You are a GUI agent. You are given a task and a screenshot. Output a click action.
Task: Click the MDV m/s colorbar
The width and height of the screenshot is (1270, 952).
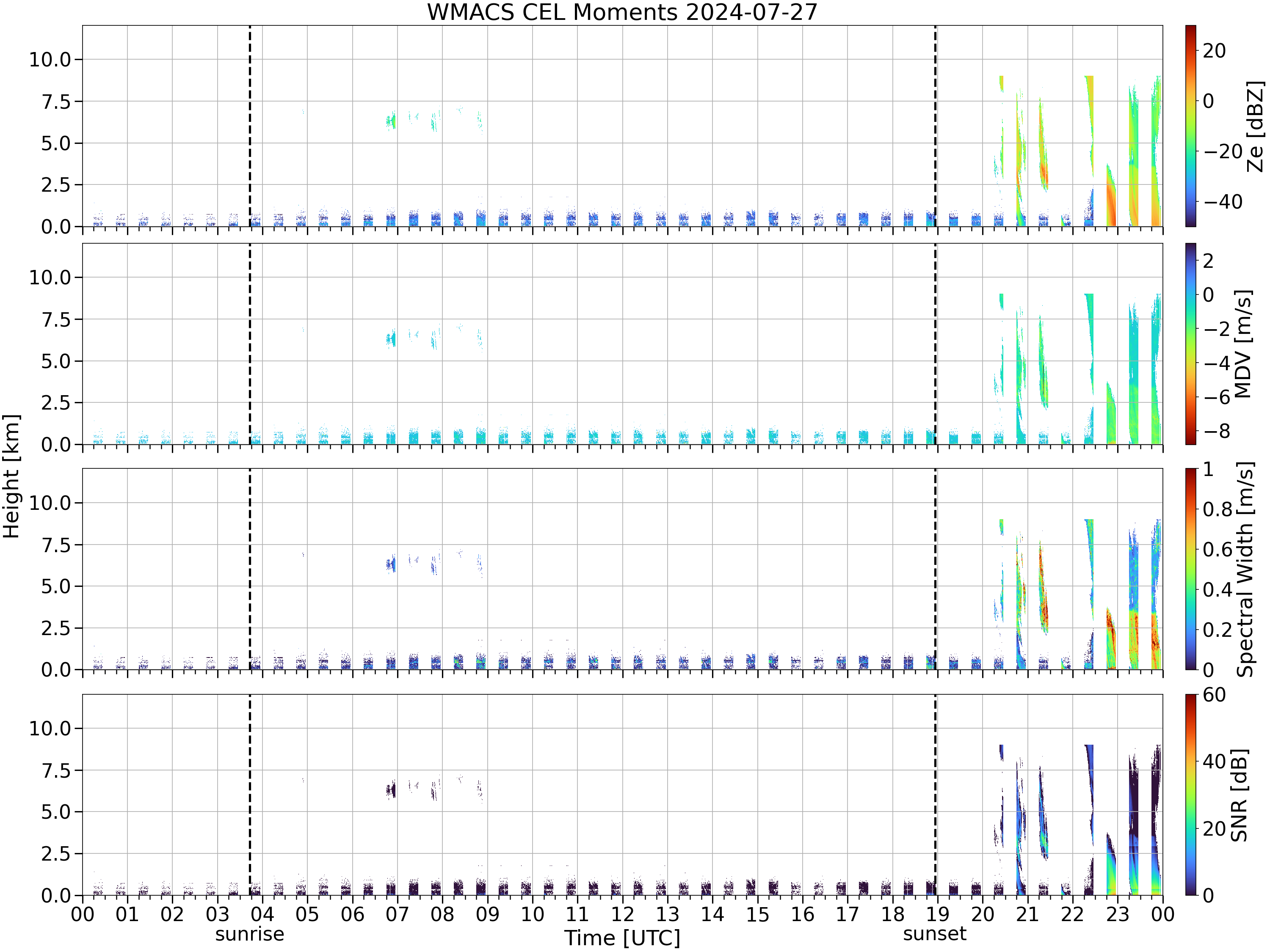[1190, 344]
